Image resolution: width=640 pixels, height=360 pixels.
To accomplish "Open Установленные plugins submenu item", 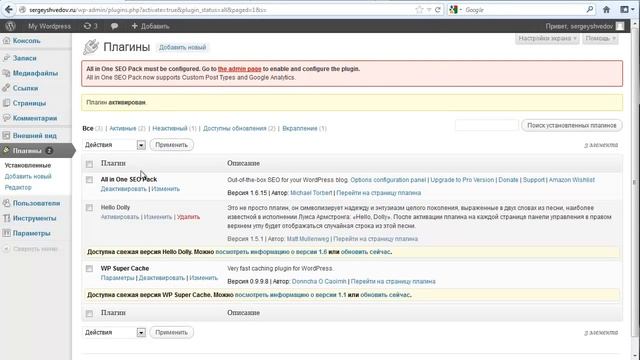I will (28, 165).
